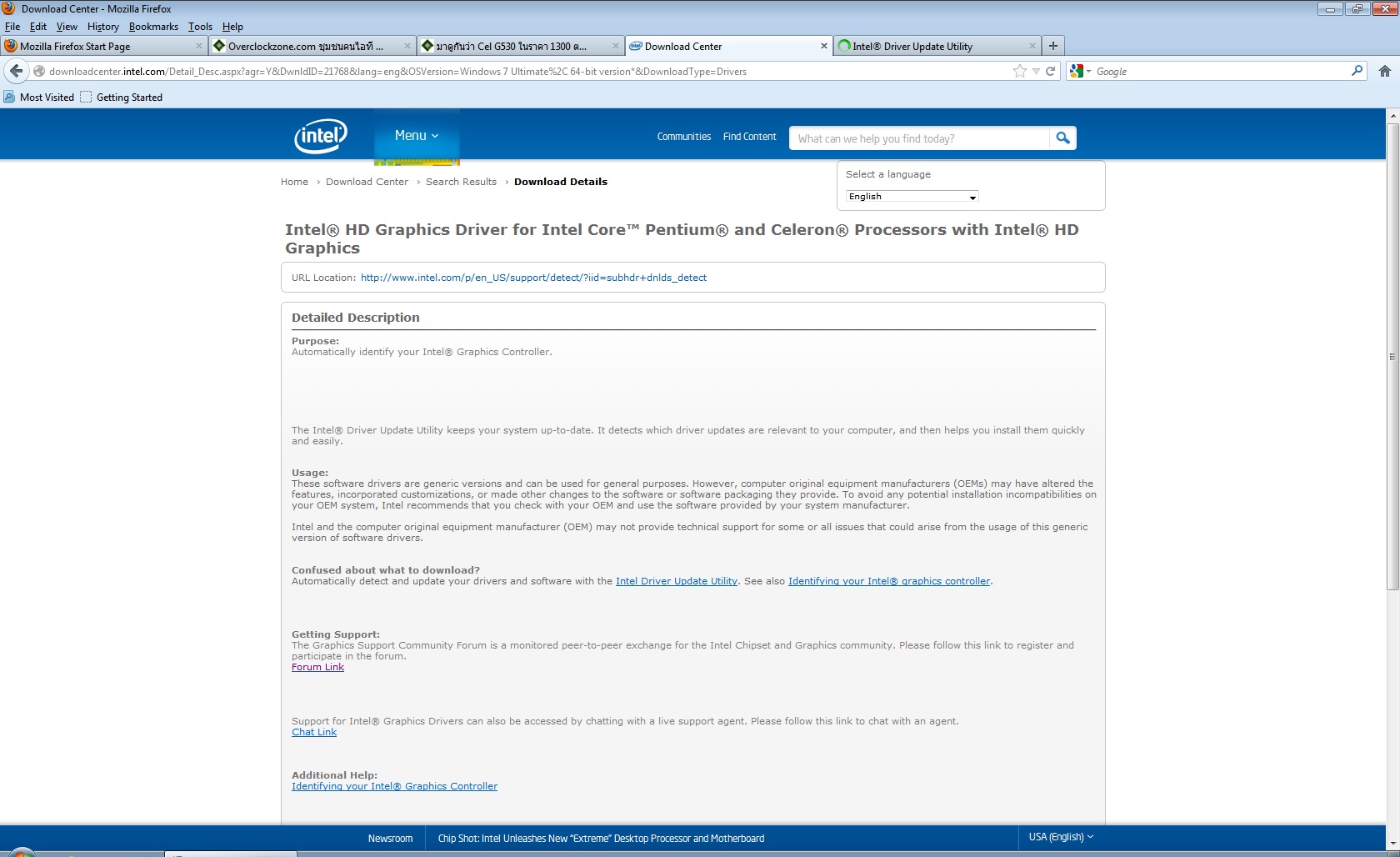Close the Mozilla Firefox Start Page tab
This screenshot has height=857, width=1400.
coord(198,46)
